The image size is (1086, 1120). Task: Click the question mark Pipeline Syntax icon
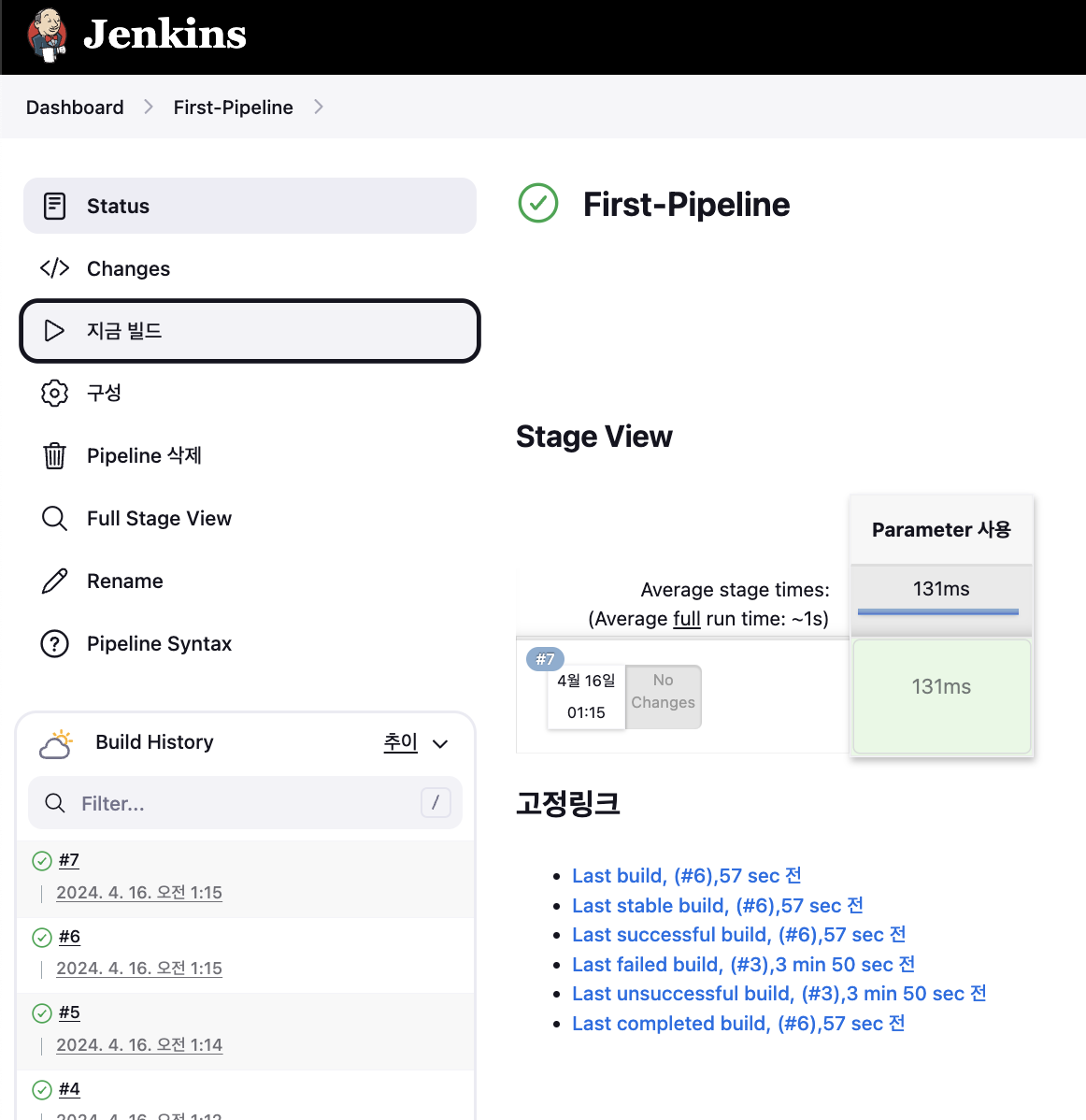(55, 643)
